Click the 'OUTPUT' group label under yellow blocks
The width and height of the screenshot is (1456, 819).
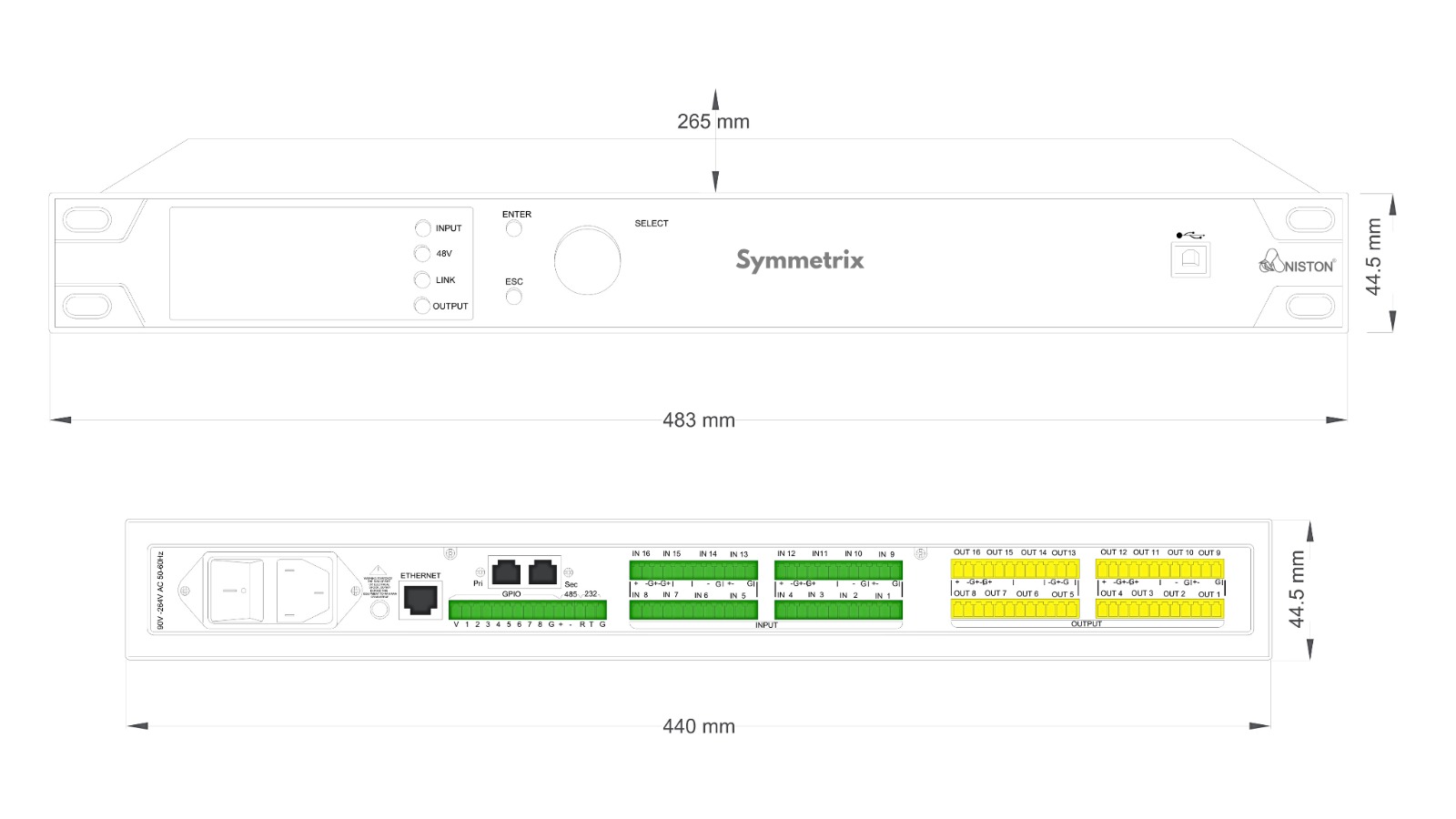(1087, 624)
